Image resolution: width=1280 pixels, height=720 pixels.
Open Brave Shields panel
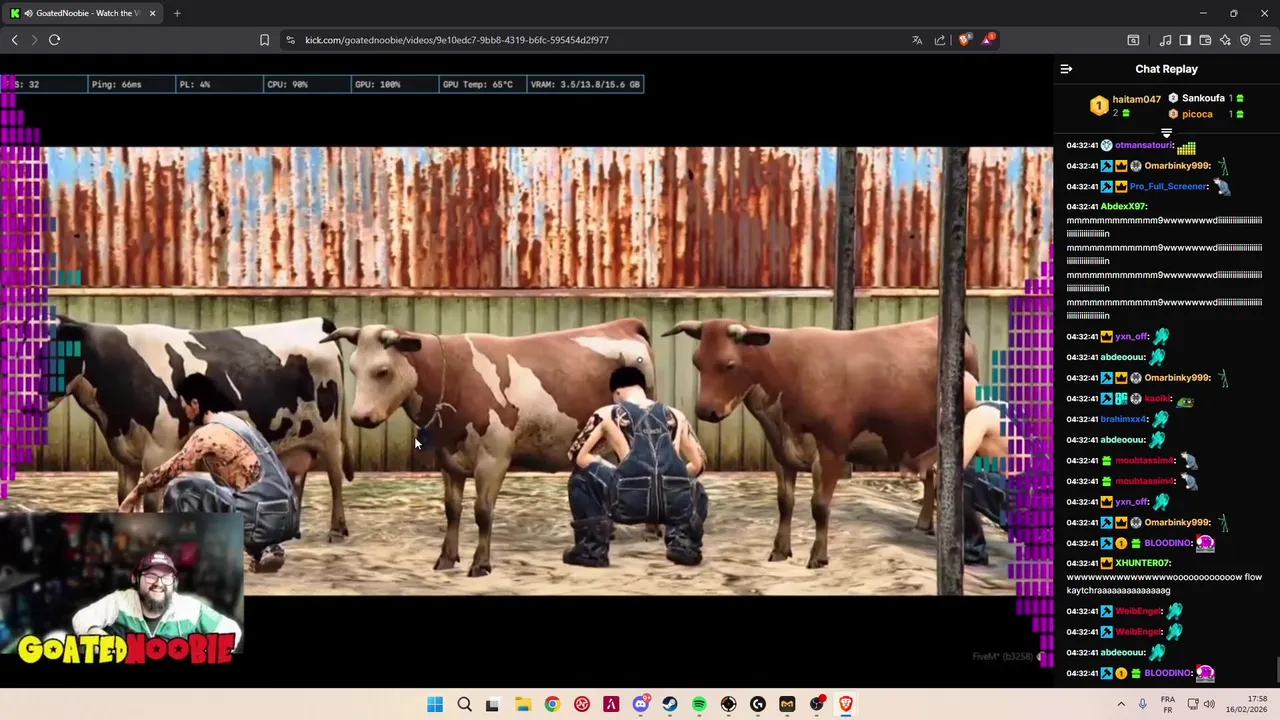tap(964, 40)
